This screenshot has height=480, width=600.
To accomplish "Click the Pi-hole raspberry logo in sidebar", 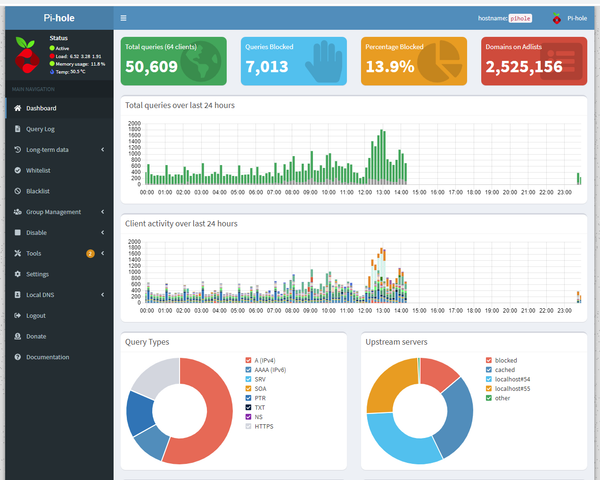I will click(x=27, y=55).
